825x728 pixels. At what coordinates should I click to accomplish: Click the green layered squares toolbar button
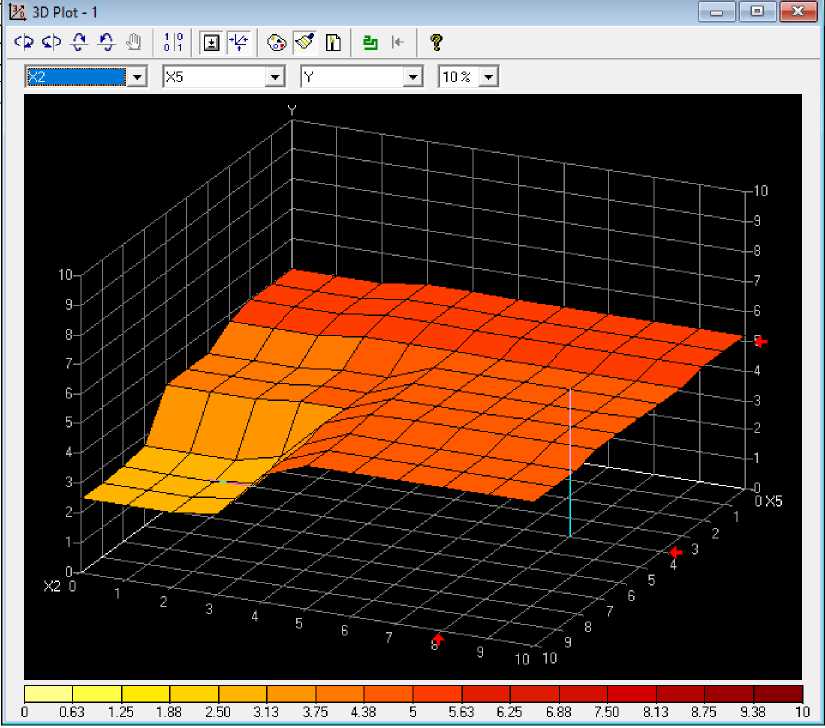pos(371,42)
